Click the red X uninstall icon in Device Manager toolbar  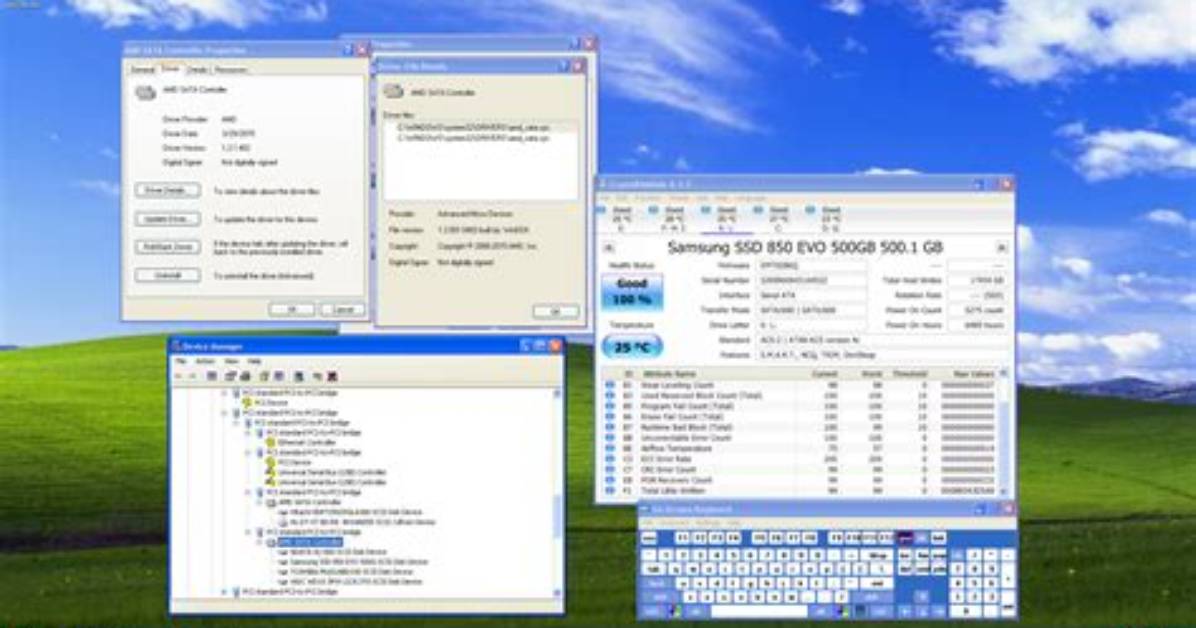point(333,376)
